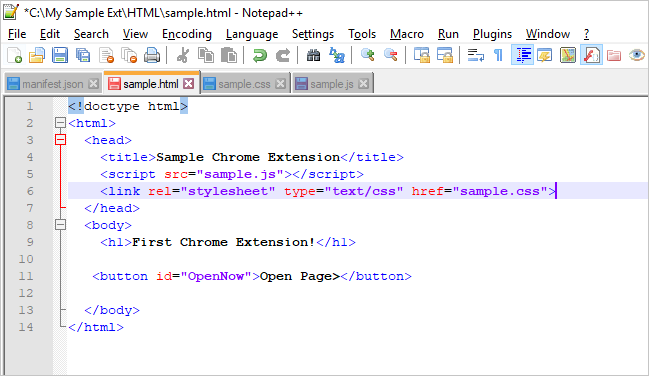Image resolution: width=649 pixels, height=376 pixels.
Task: Click the Paste clipboard icon
Action: [x=229, y=55]
